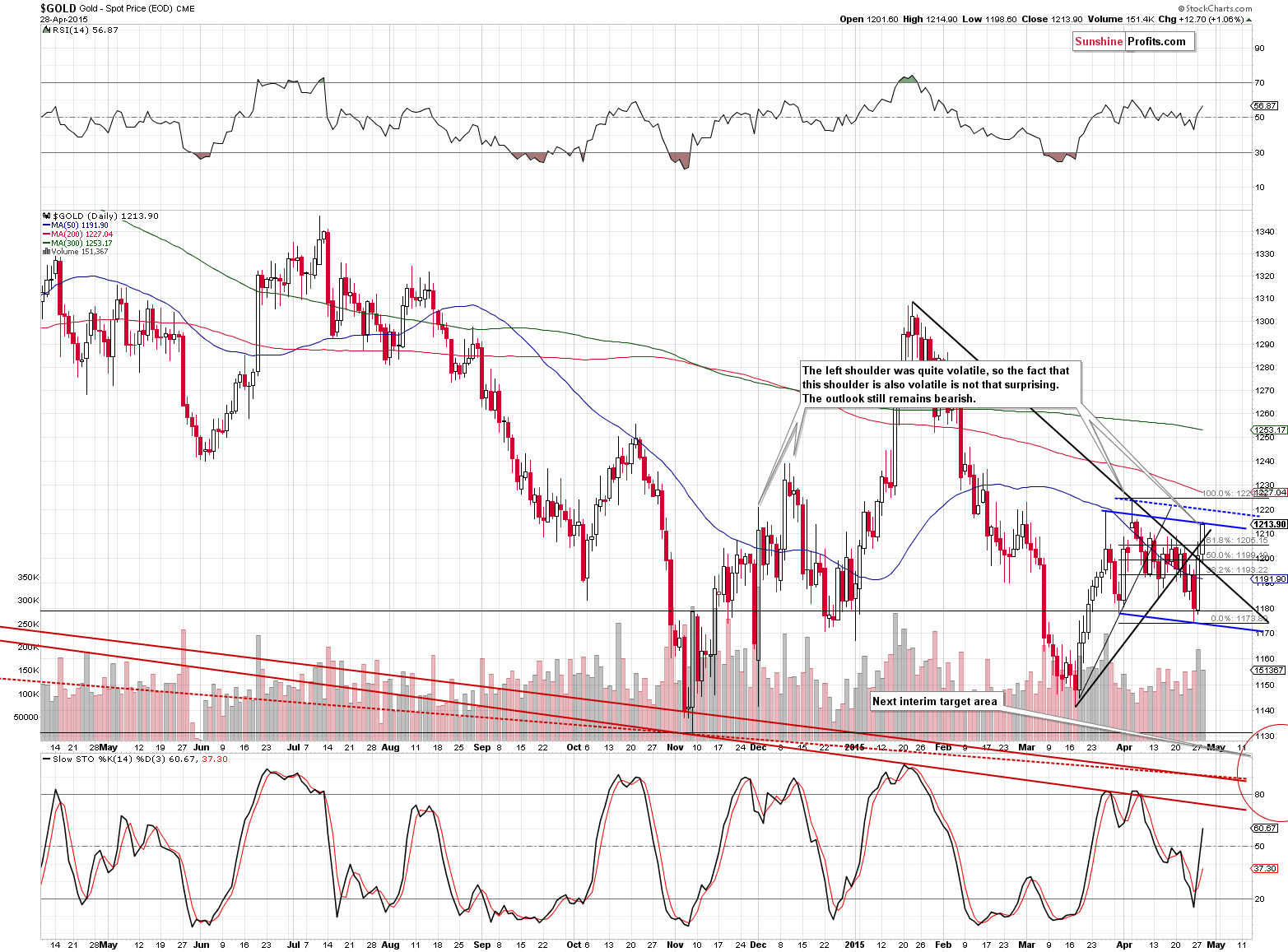This screenshot has width=1288, height=952.
Task: Click the 151367 volume axis tag
Action: pos(1268,670)
